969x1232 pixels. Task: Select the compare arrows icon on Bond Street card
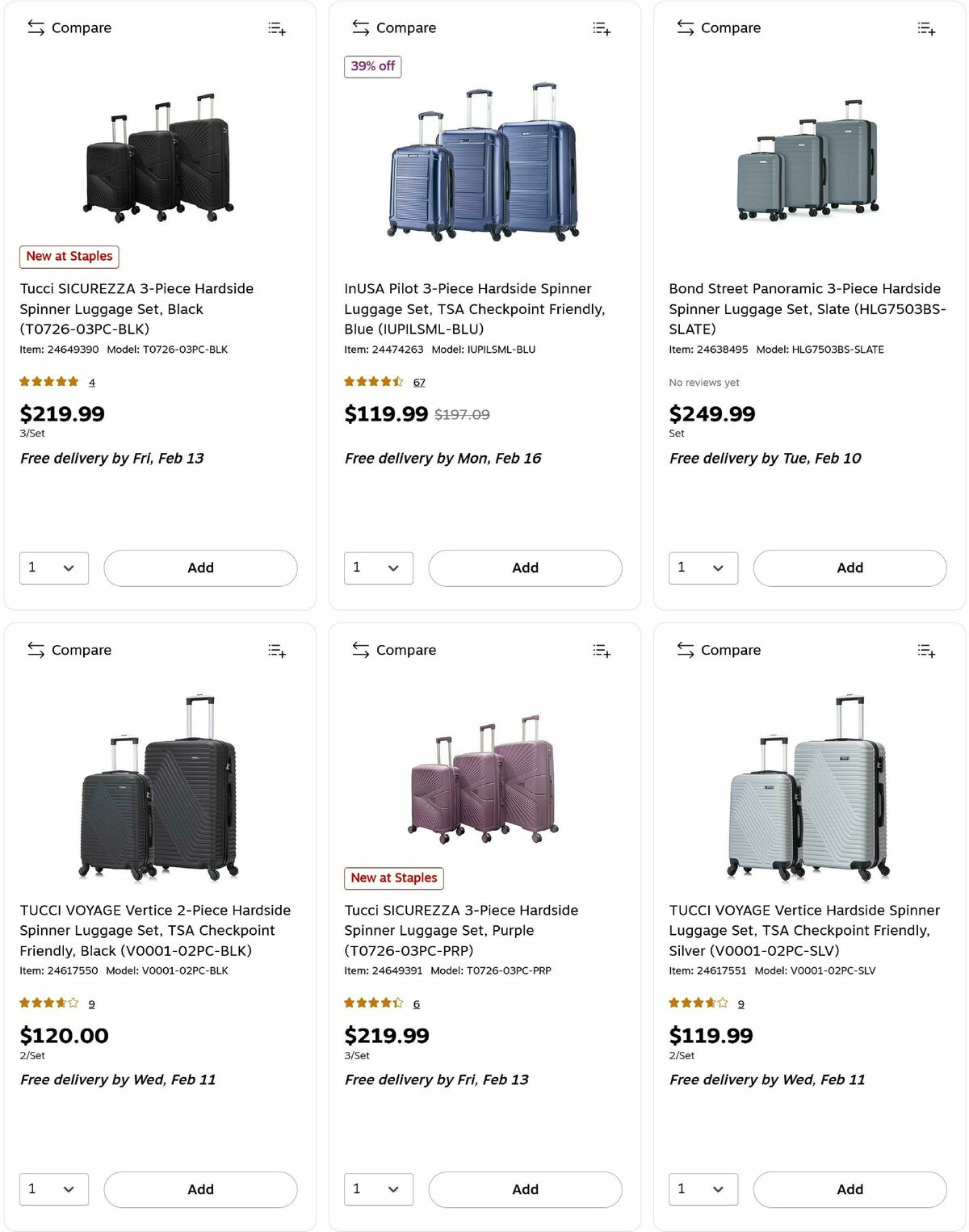685,27
